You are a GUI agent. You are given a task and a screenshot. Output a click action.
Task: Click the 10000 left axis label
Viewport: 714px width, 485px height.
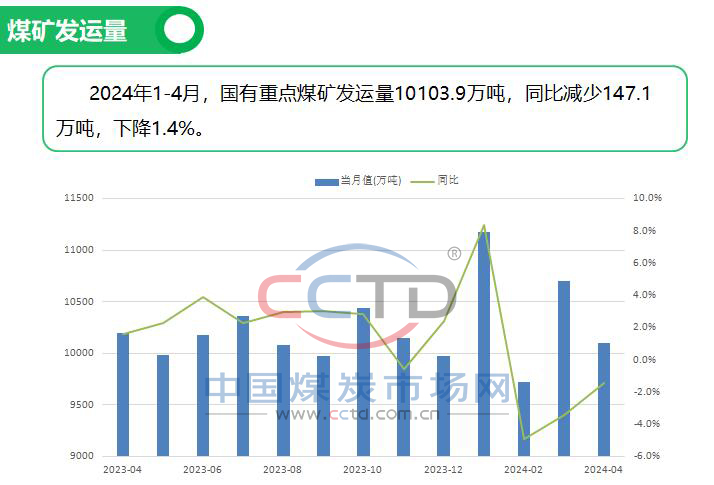coord(79,353)
